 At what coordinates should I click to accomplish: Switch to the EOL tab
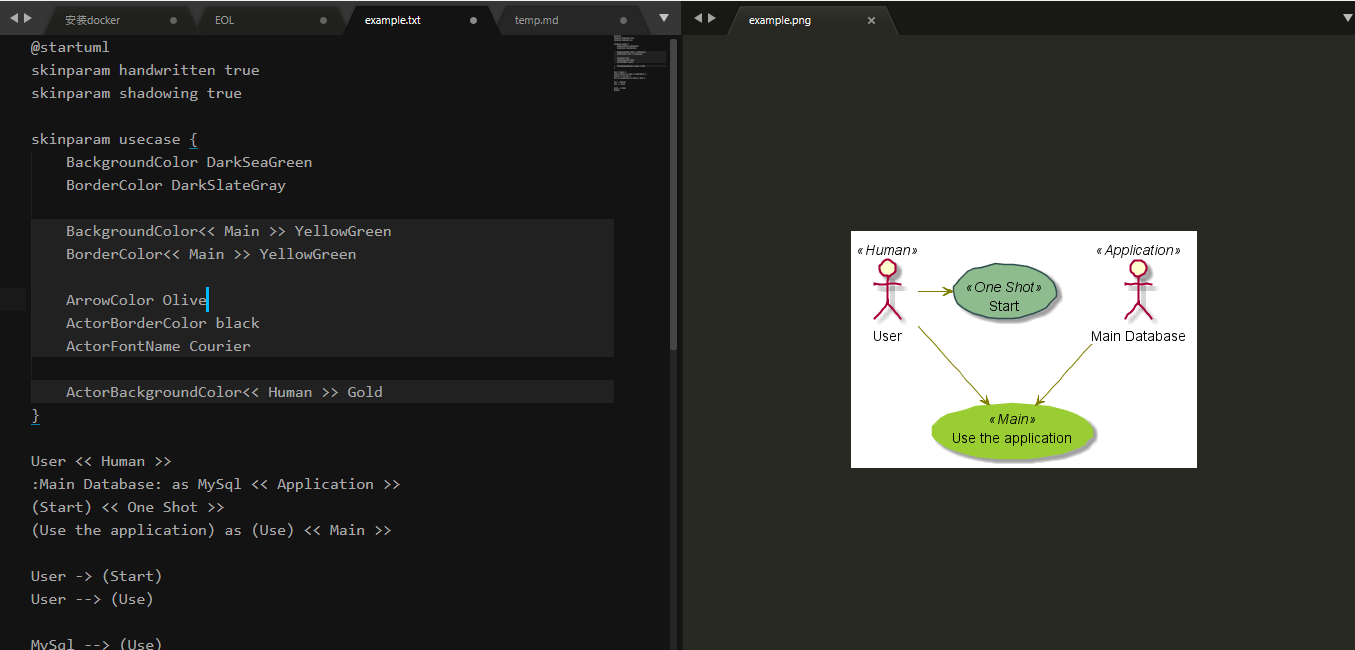[225, 20]
